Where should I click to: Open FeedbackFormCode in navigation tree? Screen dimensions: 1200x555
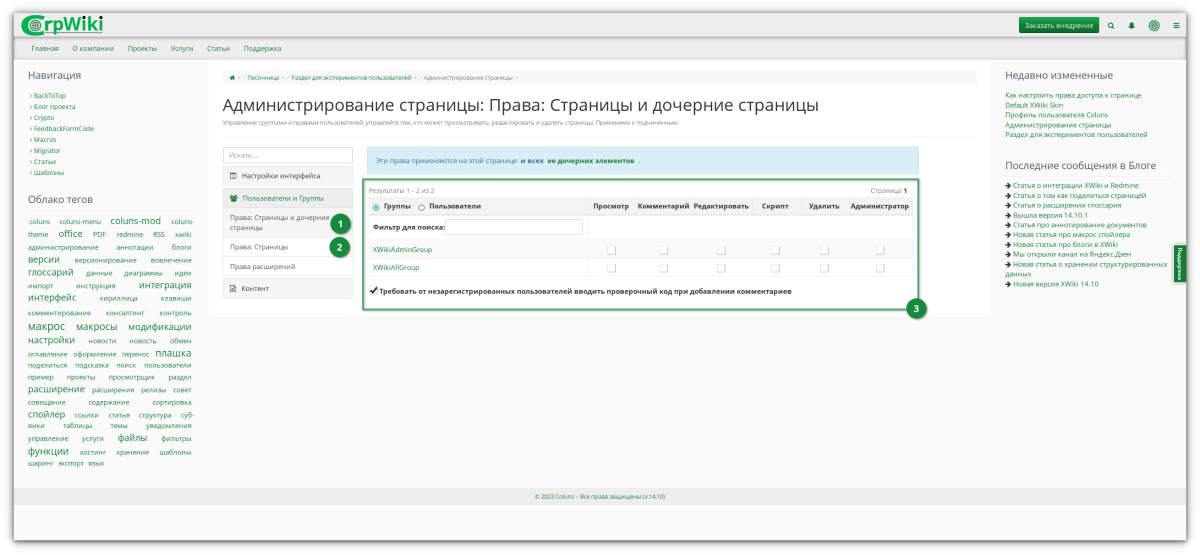coord(64,128)
